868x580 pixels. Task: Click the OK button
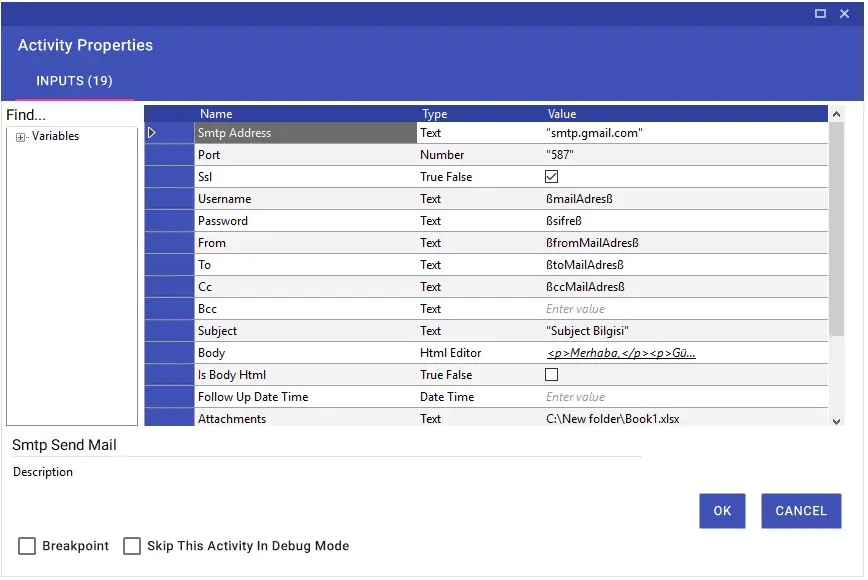click(x=722, y=511)
